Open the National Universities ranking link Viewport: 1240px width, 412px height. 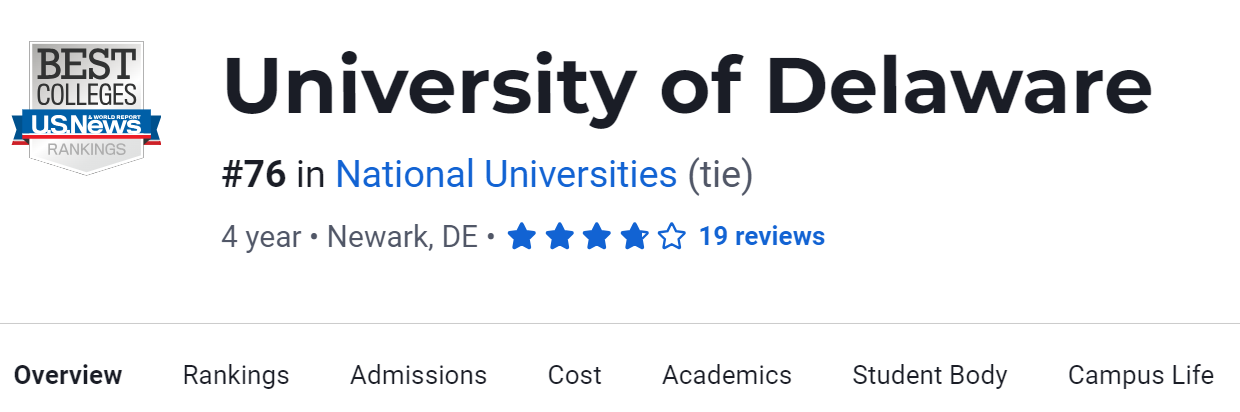[x=506, y=175]
